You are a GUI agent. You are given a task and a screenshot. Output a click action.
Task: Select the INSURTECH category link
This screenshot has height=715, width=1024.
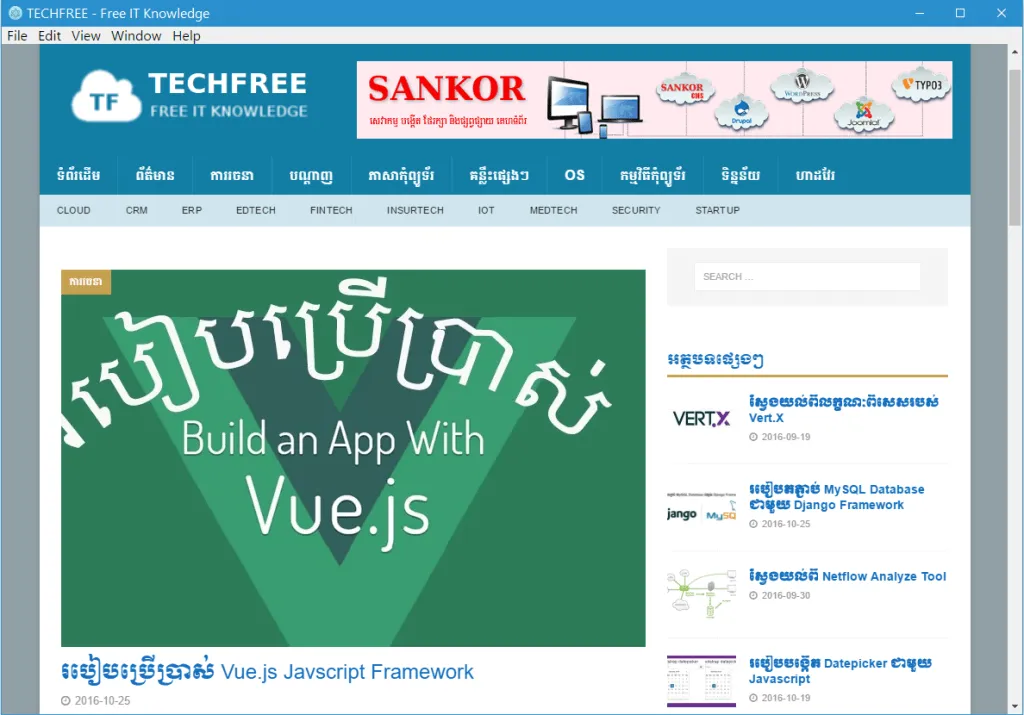click(415, 210)
